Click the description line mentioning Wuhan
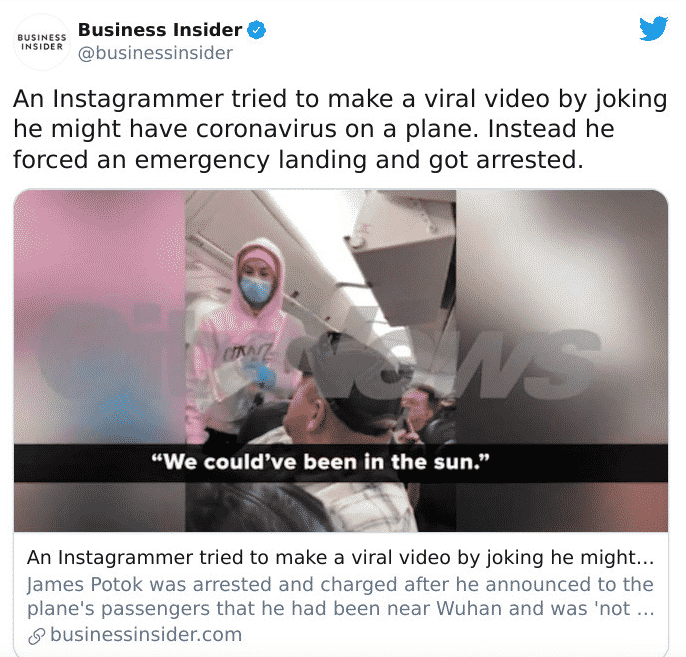 point(340,608)
